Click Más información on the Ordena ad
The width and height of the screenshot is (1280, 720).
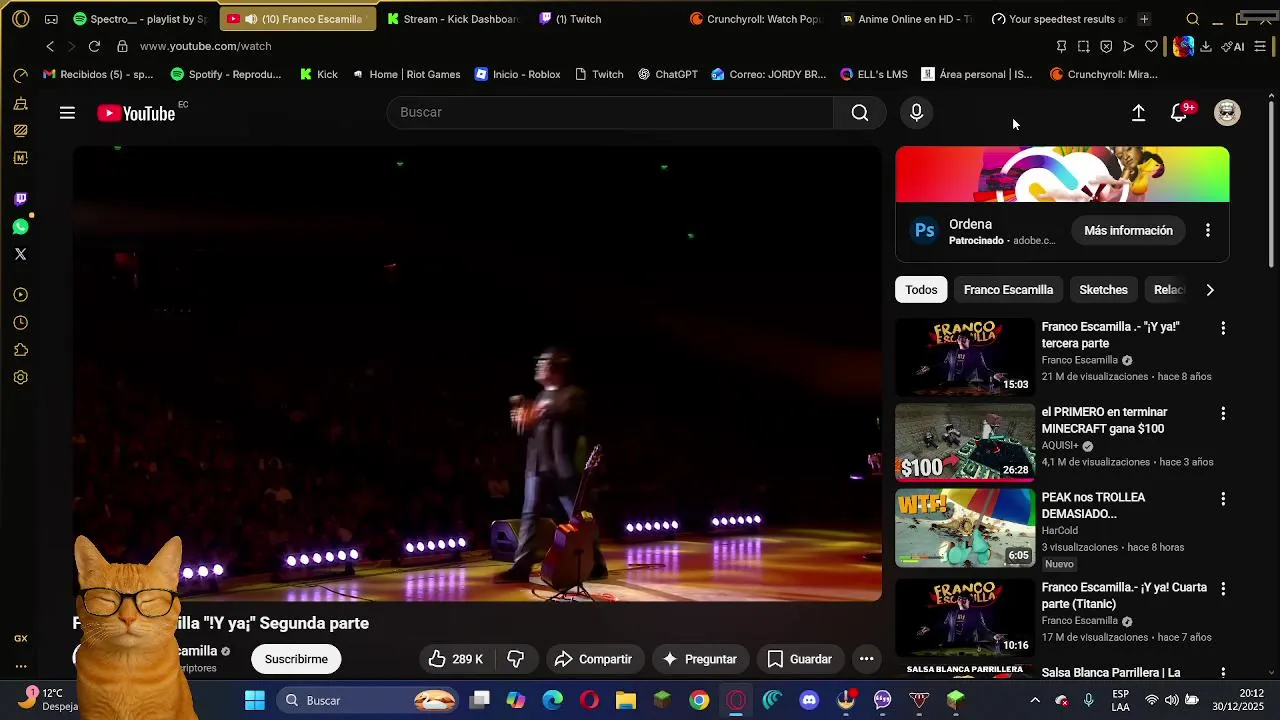tap(1128, 230)
